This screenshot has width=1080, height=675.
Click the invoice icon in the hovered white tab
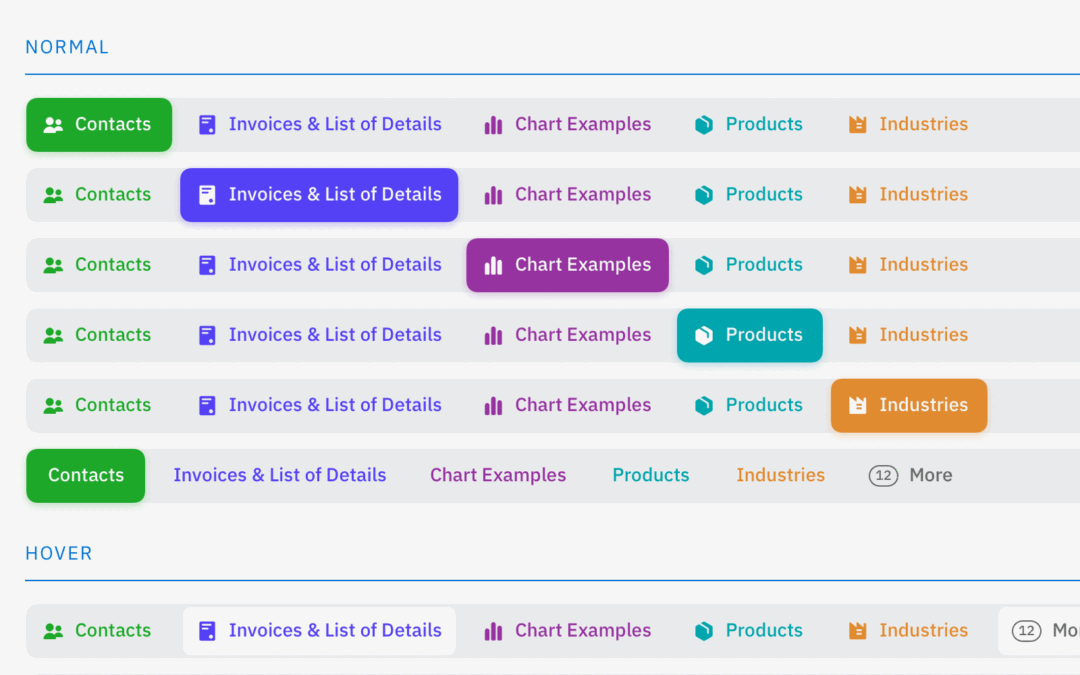pos(207,631)
